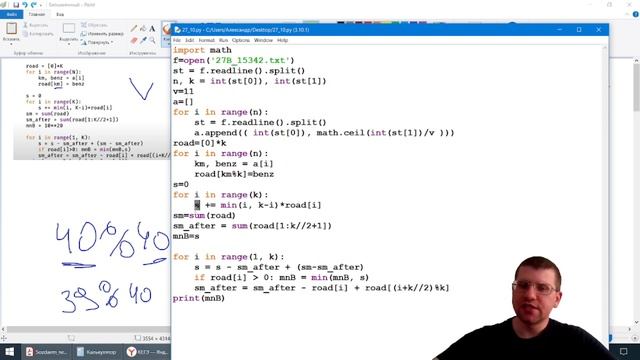This screenshot has width=640, height=360.
Task: Click Paint's scroll-up arrow on vertical scrollbar
Action: [636, 61]
